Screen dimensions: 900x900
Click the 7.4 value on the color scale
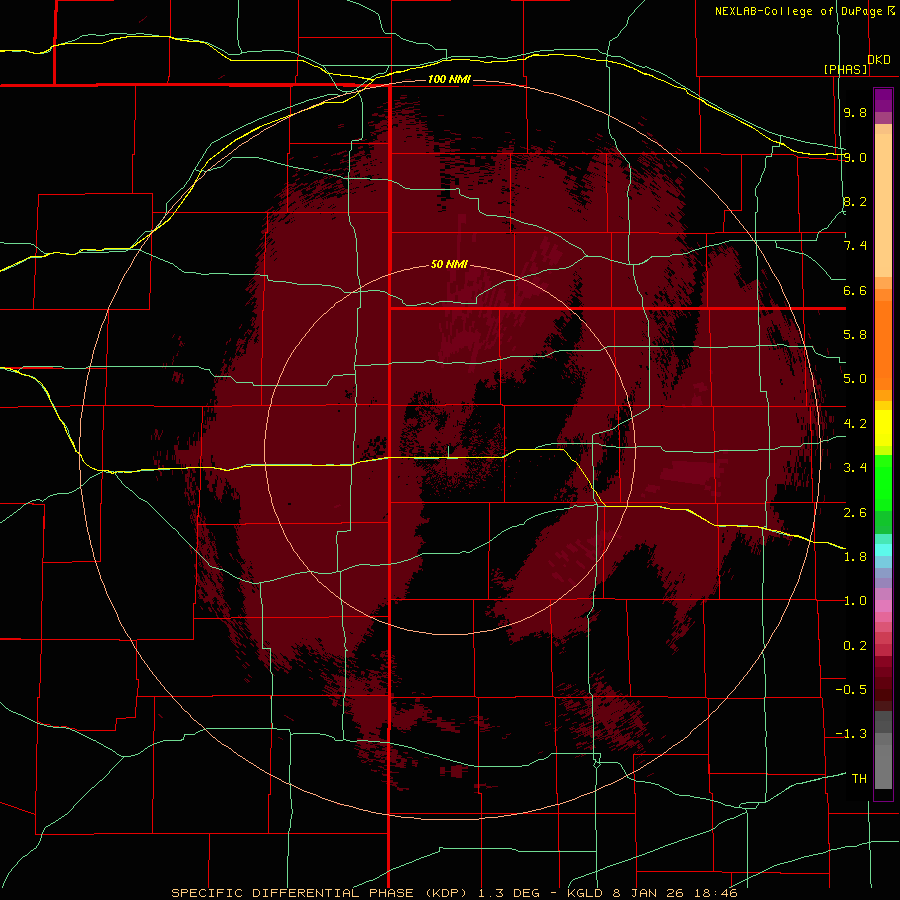coord(855,246)
